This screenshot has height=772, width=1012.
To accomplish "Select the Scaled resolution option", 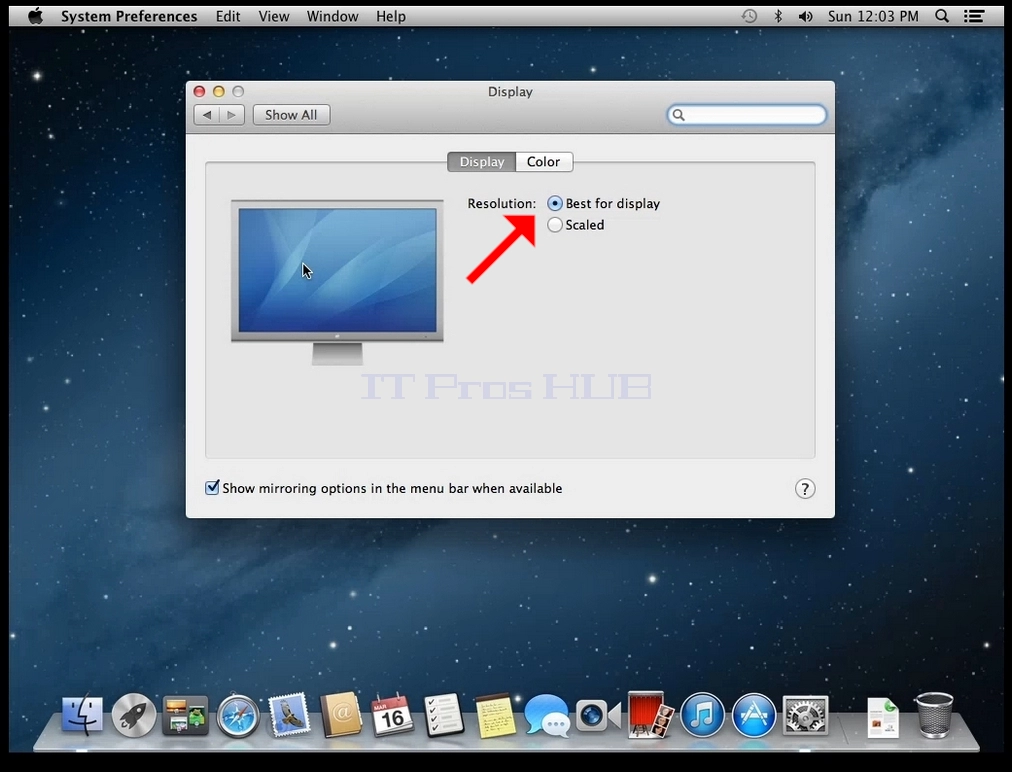I will pyautogui.click(x=554, y=225).
